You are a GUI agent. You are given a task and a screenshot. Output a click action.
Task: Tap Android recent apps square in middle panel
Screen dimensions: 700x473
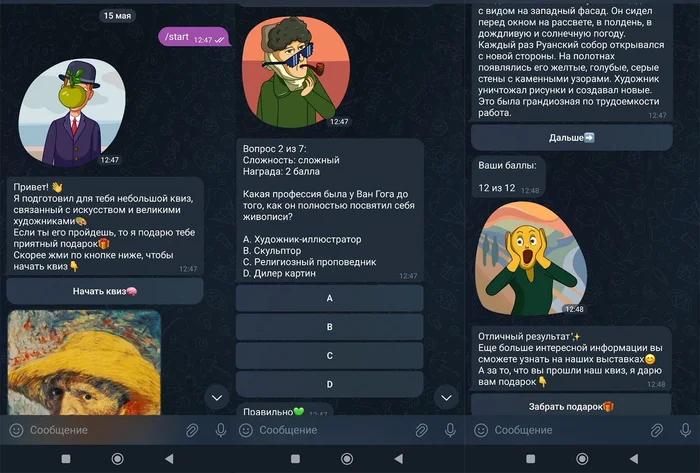coord(296,459)
